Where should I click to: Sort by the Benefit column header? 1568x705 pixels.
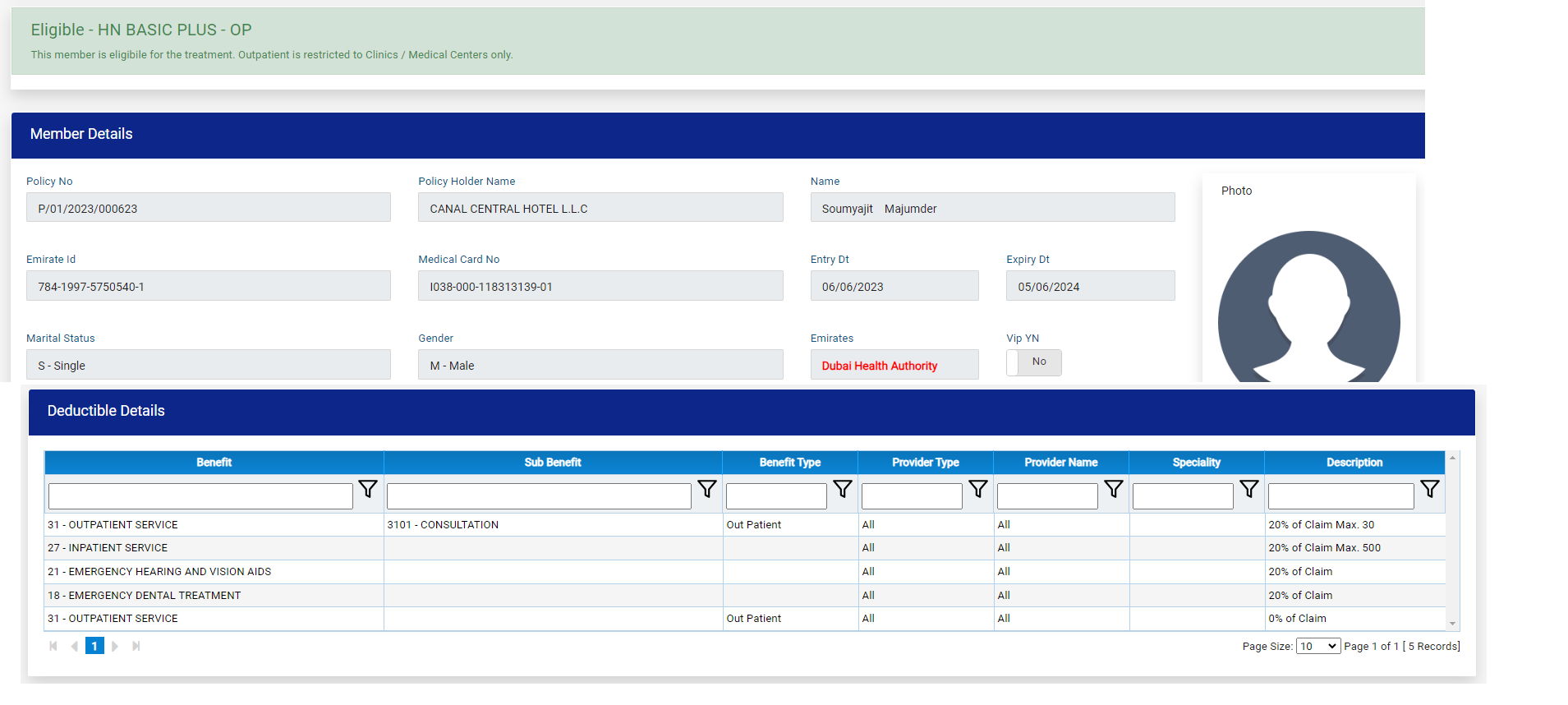point(214,463)
